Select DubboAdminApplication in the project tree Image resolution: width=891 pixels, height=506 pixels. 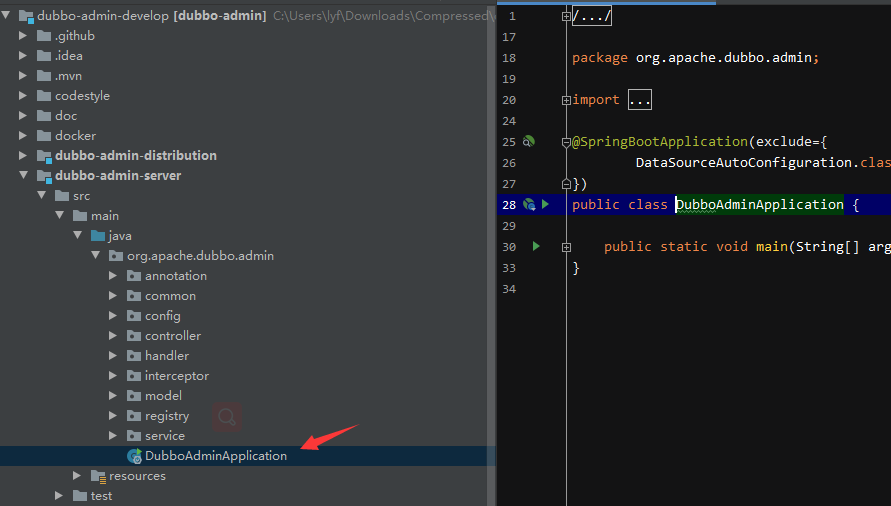pyautogui.click(x=248, y=456)
